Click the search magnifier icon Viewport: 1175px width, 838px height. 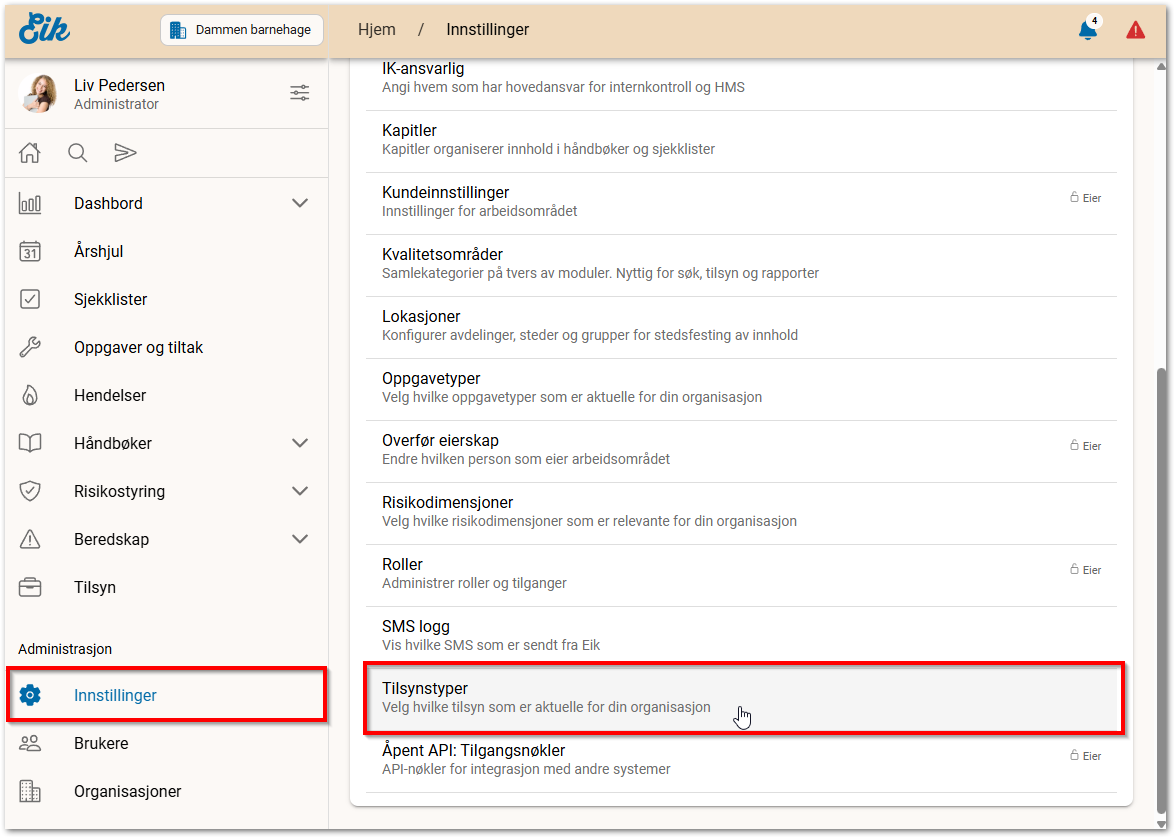77,153
